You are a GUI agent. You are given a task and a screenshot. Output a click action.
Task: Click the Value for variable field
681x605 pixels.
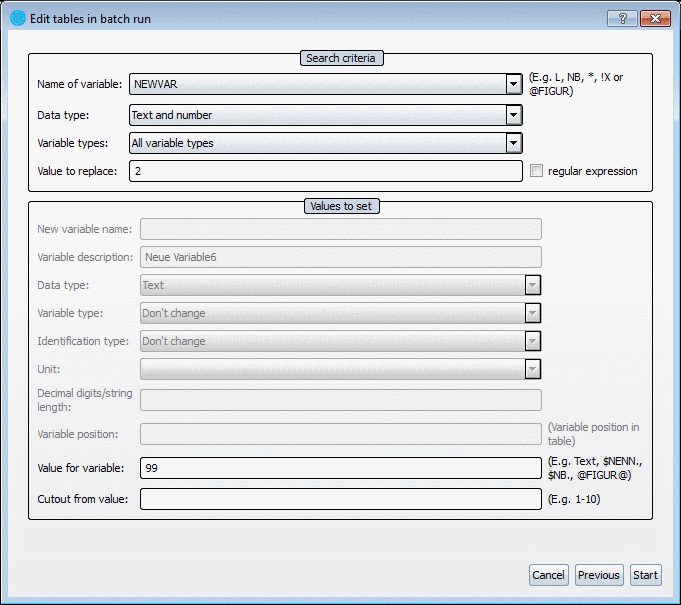(x=340, y=468)
